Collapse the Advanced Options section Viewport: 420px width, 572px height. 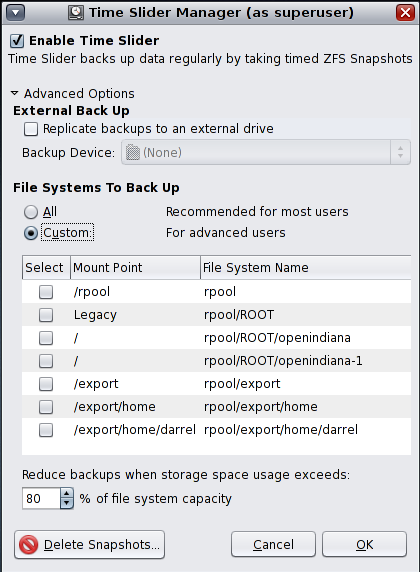click(x=15, y=93)
